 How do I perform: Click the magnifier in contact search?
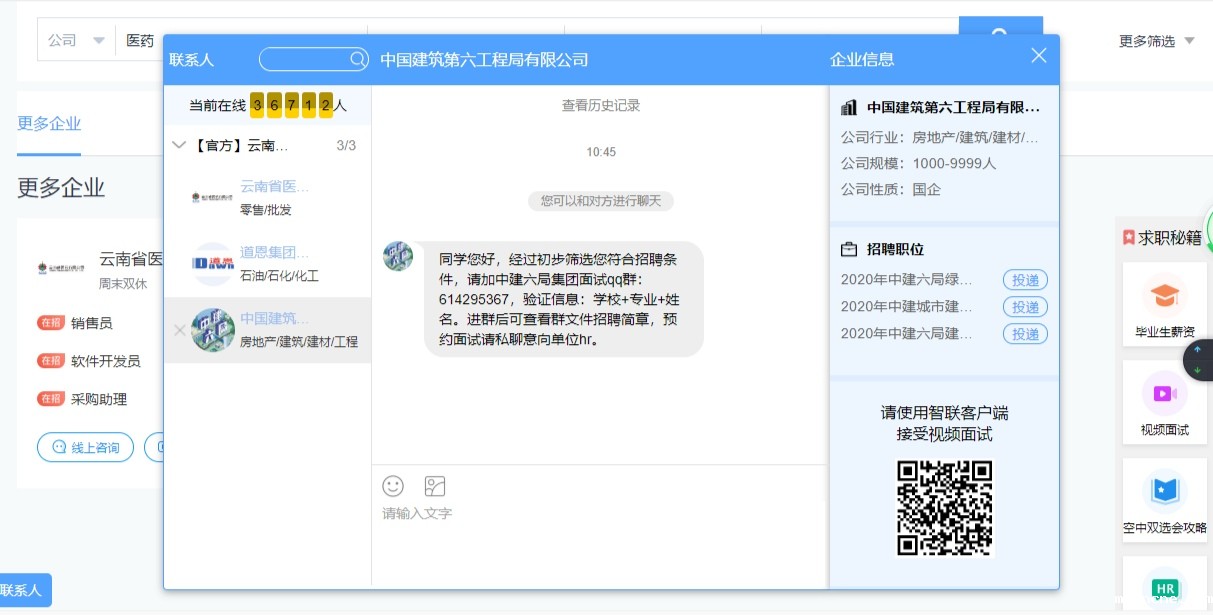[357, 60]
